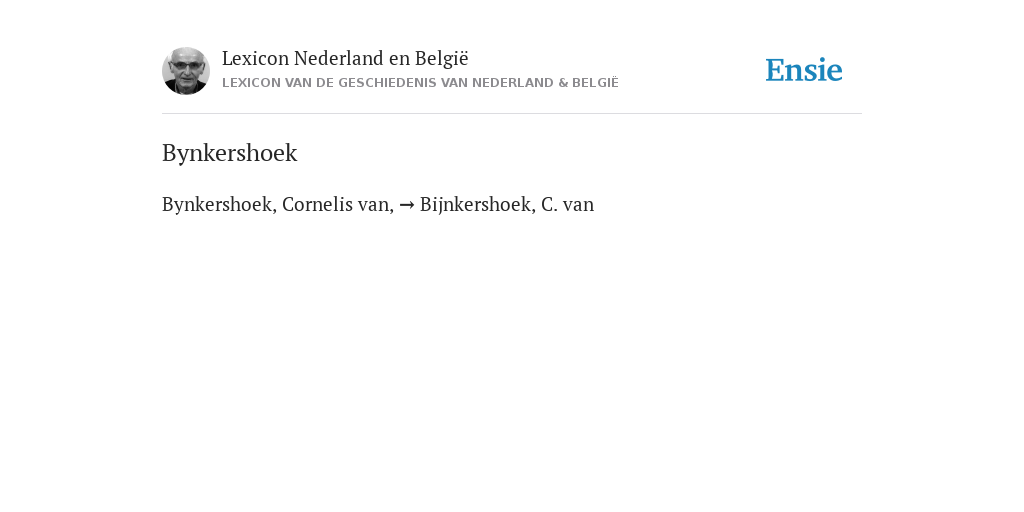Click the author's round avatar photo

(186, 71)
